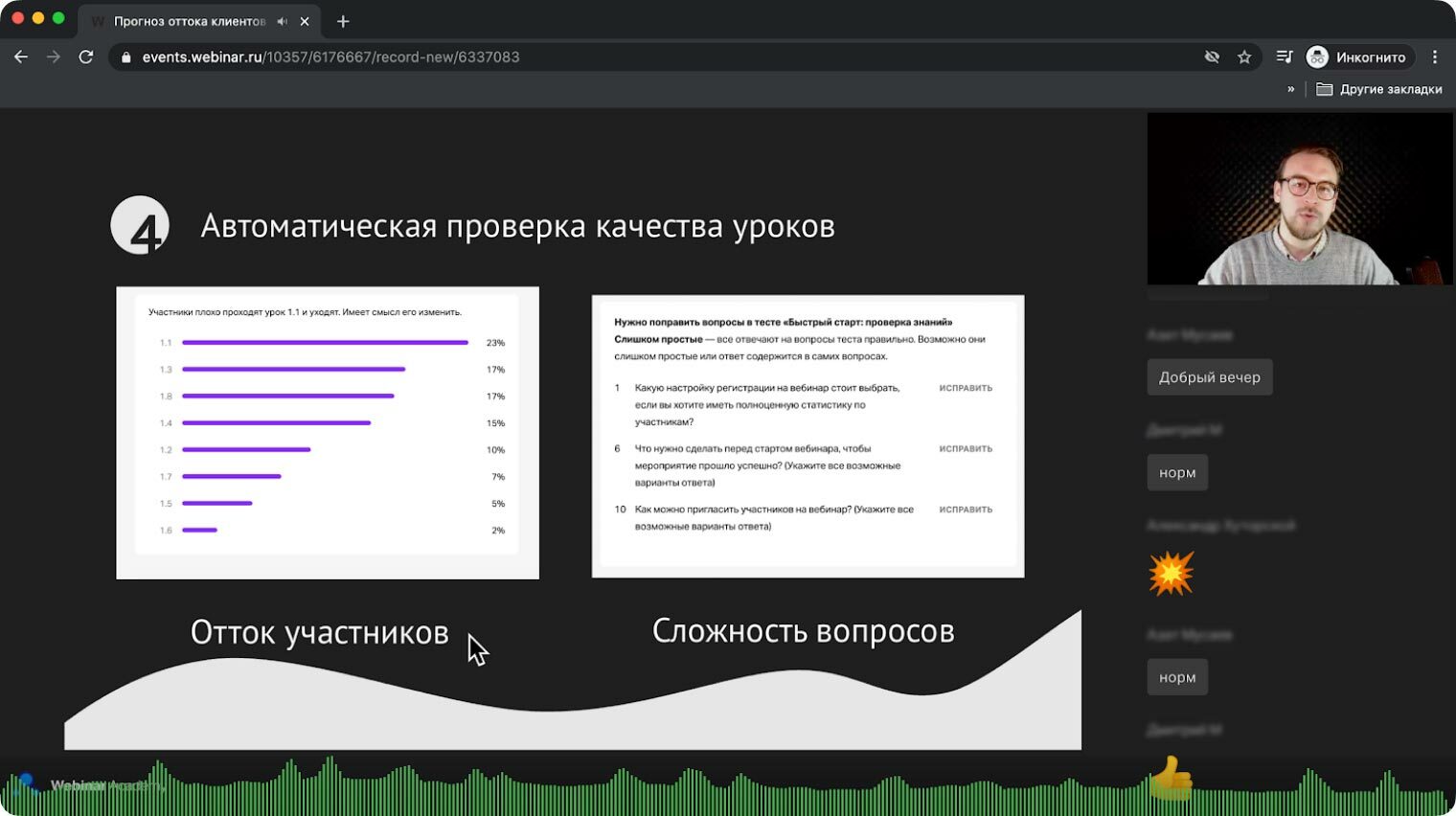The image size is (1456, 816).
Task: Click the green audio waveform timeline
Action: [x=671, y=790]
